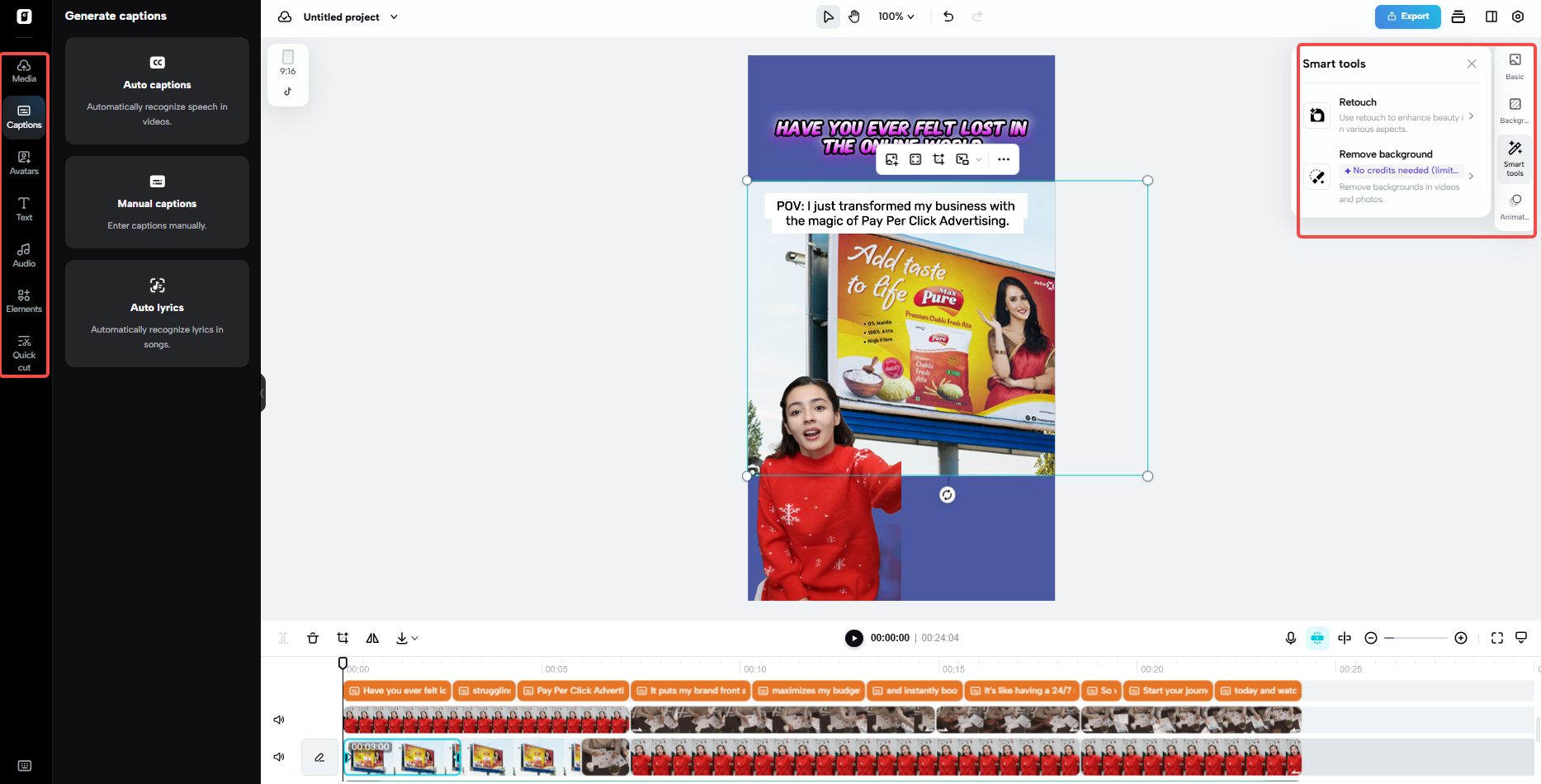The image size is (1541, 784).
Task: Switch to the Animation properties tab
Action: (x=1515, y=206)
